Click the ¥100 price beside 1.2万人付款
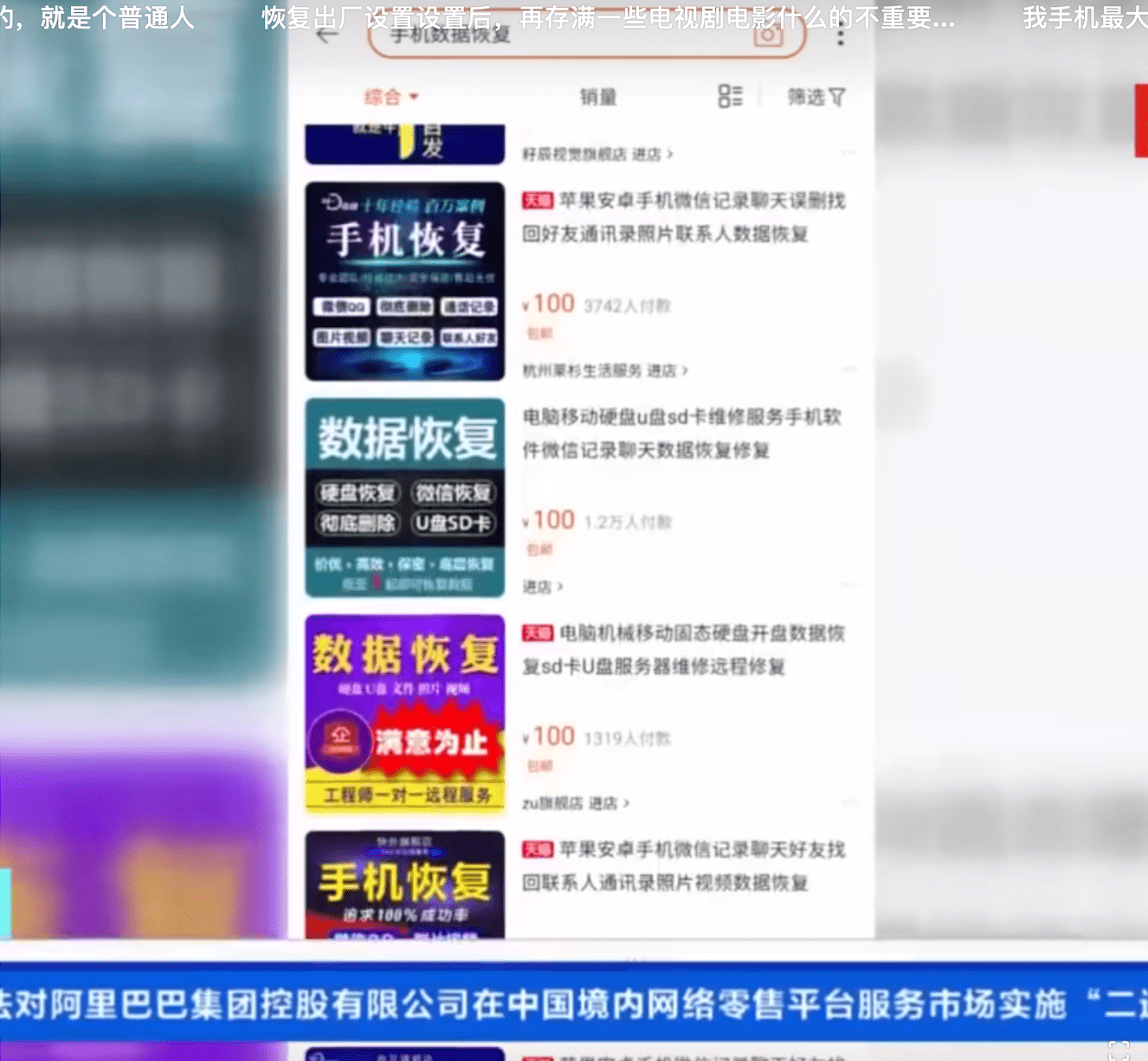 tap(549, 520)
